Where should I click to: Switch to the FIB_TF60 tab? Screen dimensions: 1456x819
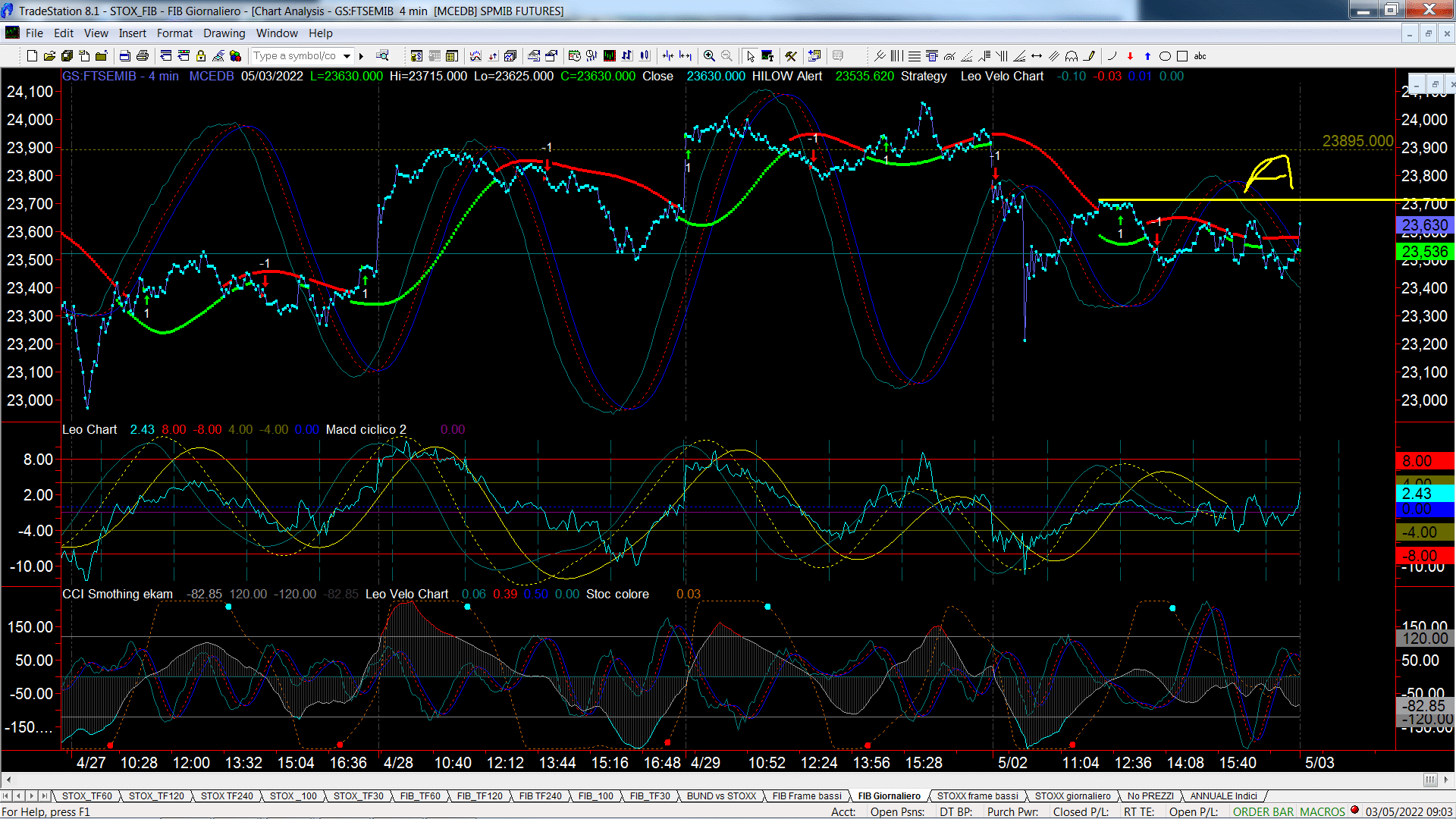pos(420,796)
